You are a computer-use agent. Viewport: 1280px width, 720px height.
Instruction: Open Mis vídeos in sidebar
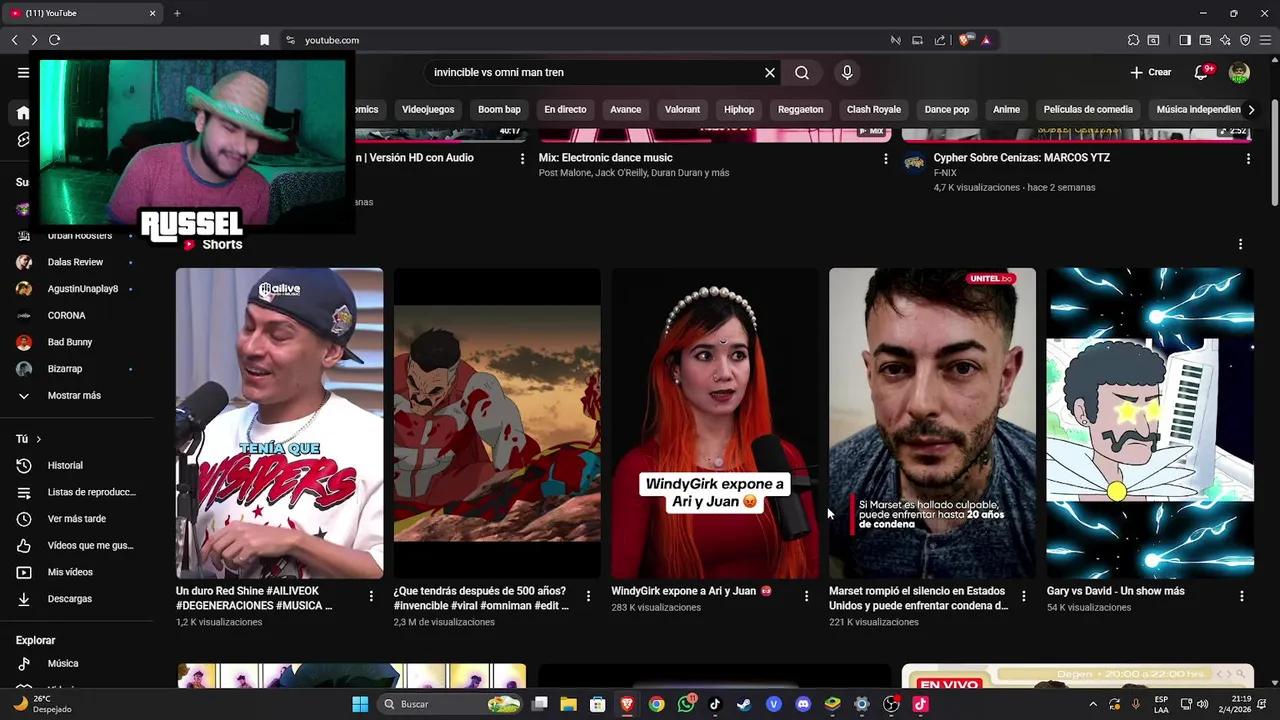click(x=74, y=572)
